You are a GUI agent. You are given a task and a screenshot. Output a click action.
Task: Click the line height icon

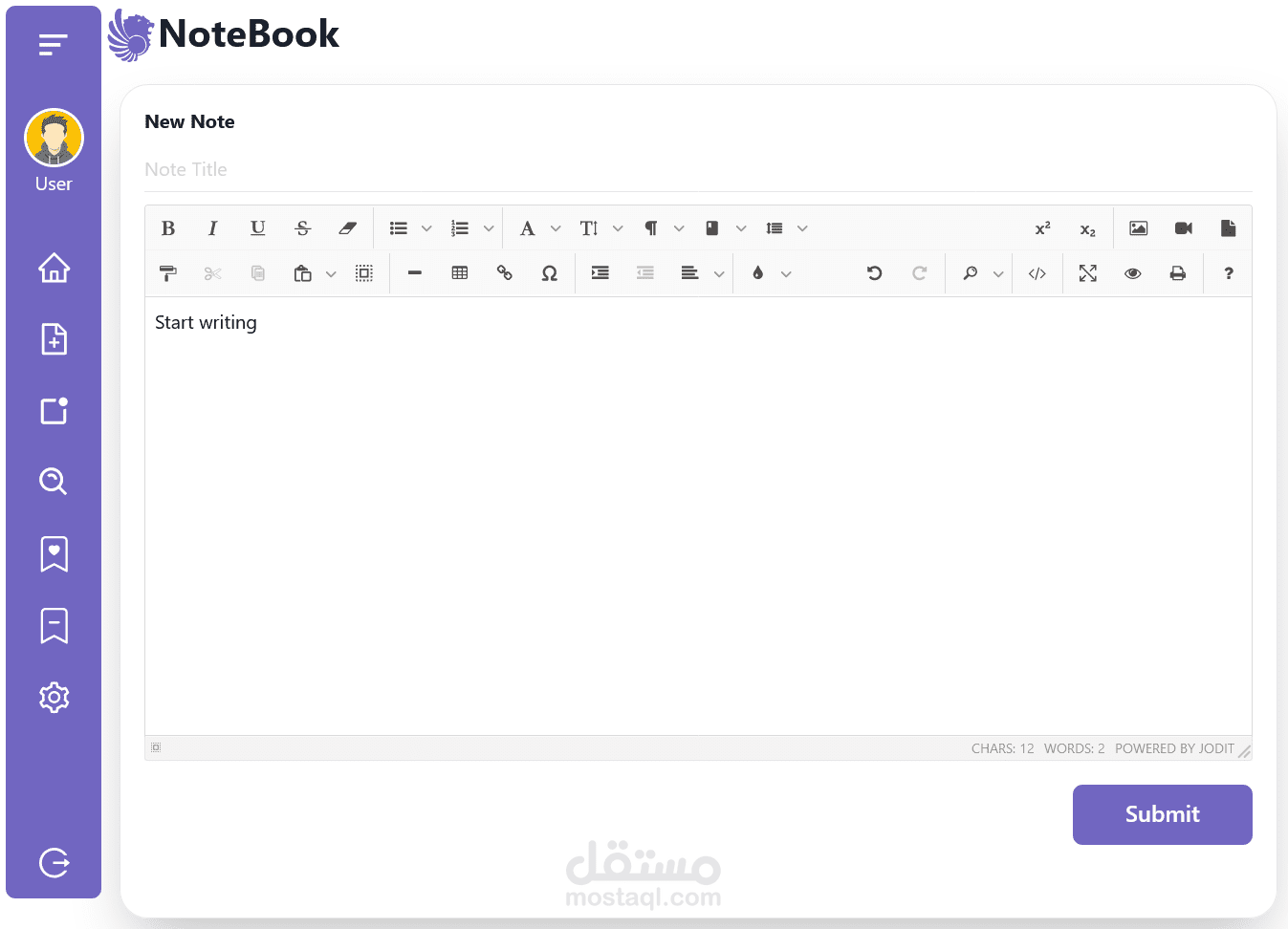pos(775,228)
